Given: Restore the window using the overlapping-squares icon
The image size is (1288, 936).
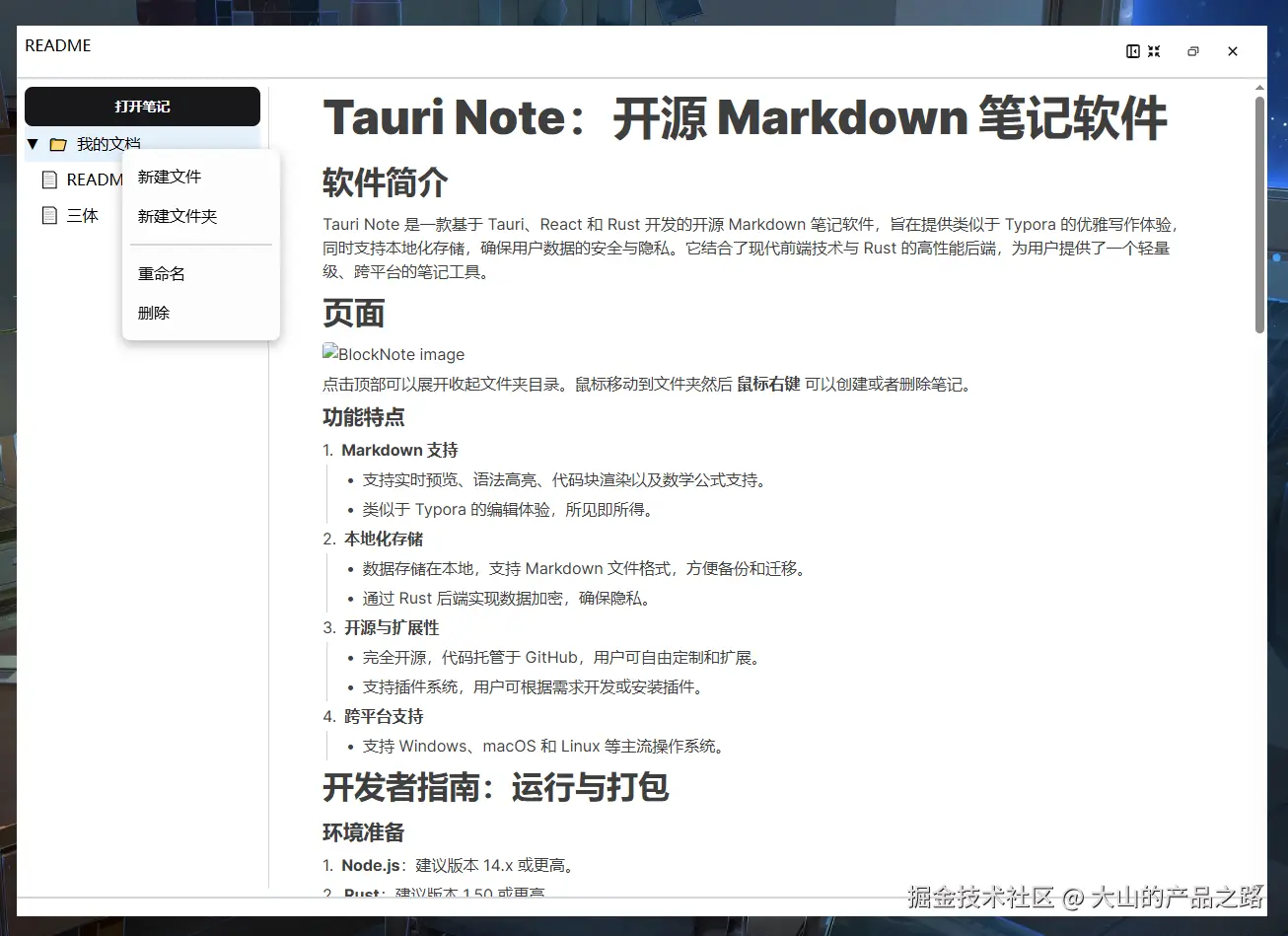Looking at the screenshot, I should [x=1193, y=51].
